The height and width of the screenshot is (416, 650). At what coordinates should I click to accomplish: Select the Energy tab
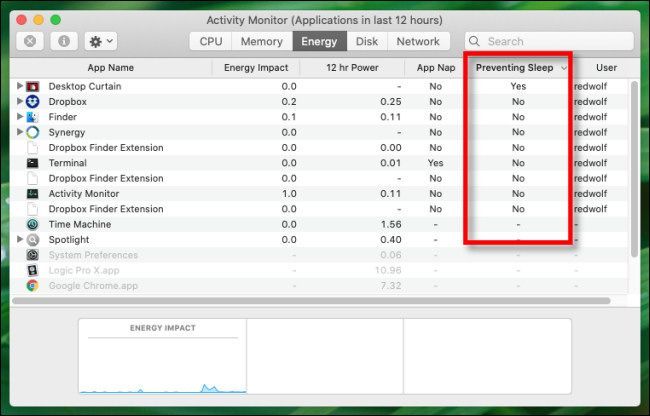coord(319,41)
